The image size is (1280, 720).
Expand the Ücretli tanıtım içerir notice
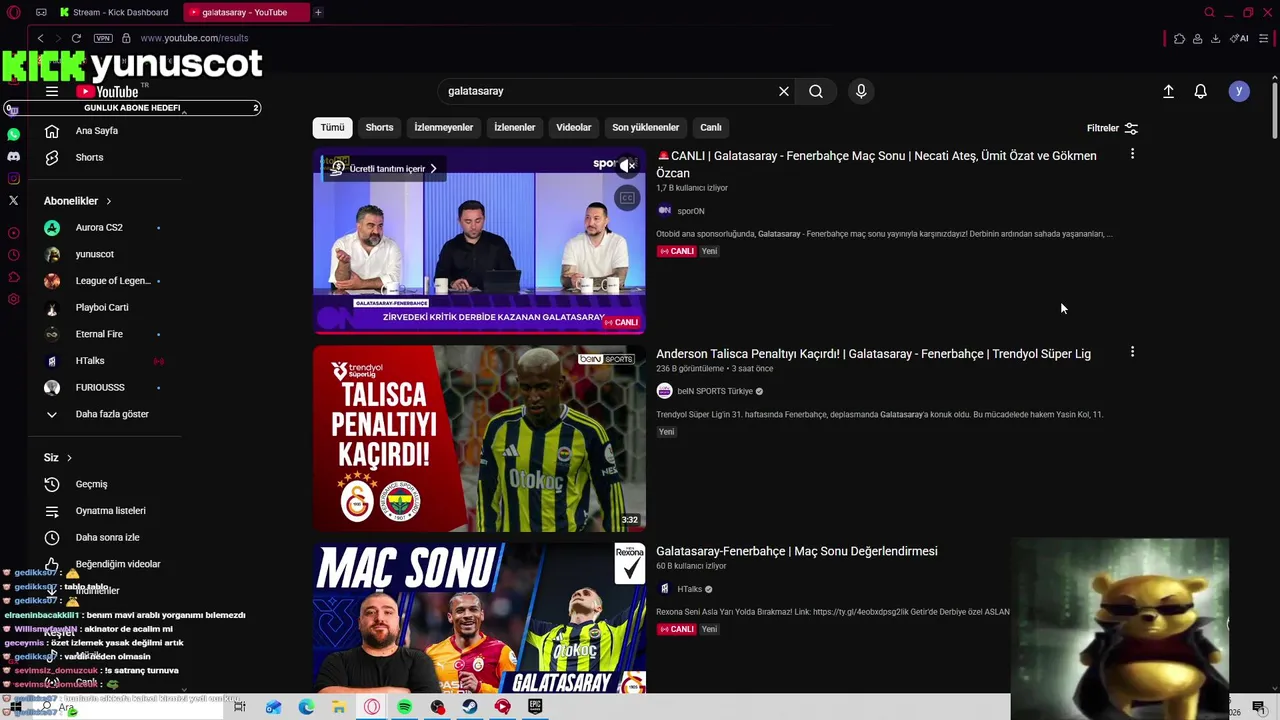[385, 168]
